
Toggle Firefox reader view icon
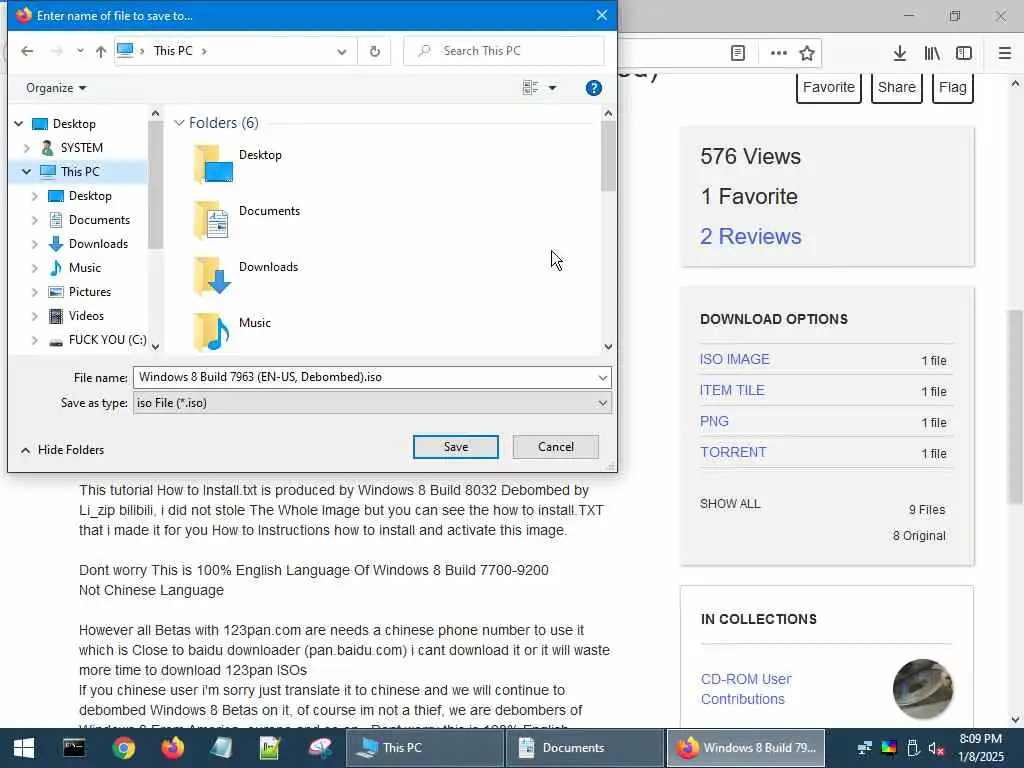click(738, 54)
